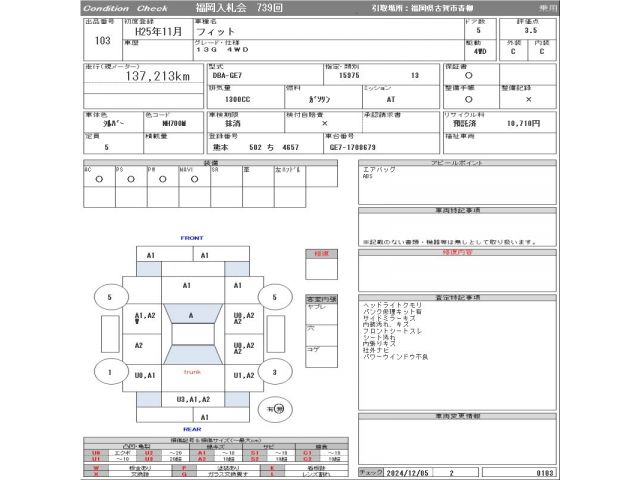
Task: Click the check date '2024/12/05'
Action: pos(407,473)
